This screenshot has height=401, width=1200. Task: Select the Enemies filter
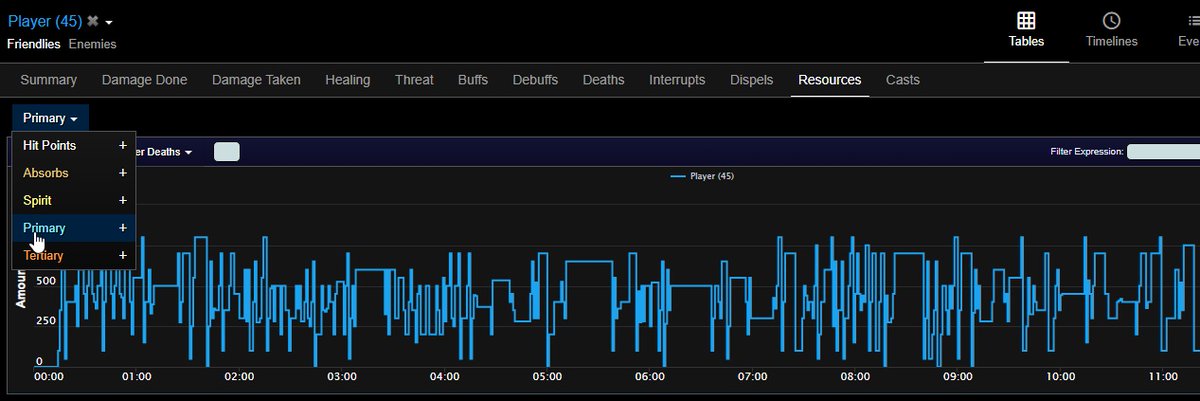click(x=92, y=44)
